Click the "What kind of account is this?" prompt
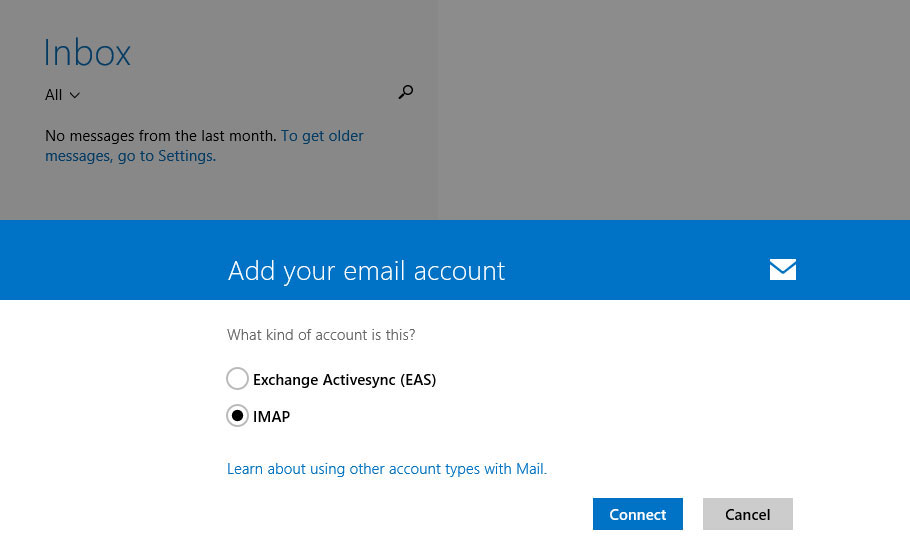910x547 pixels. [320, 334]
